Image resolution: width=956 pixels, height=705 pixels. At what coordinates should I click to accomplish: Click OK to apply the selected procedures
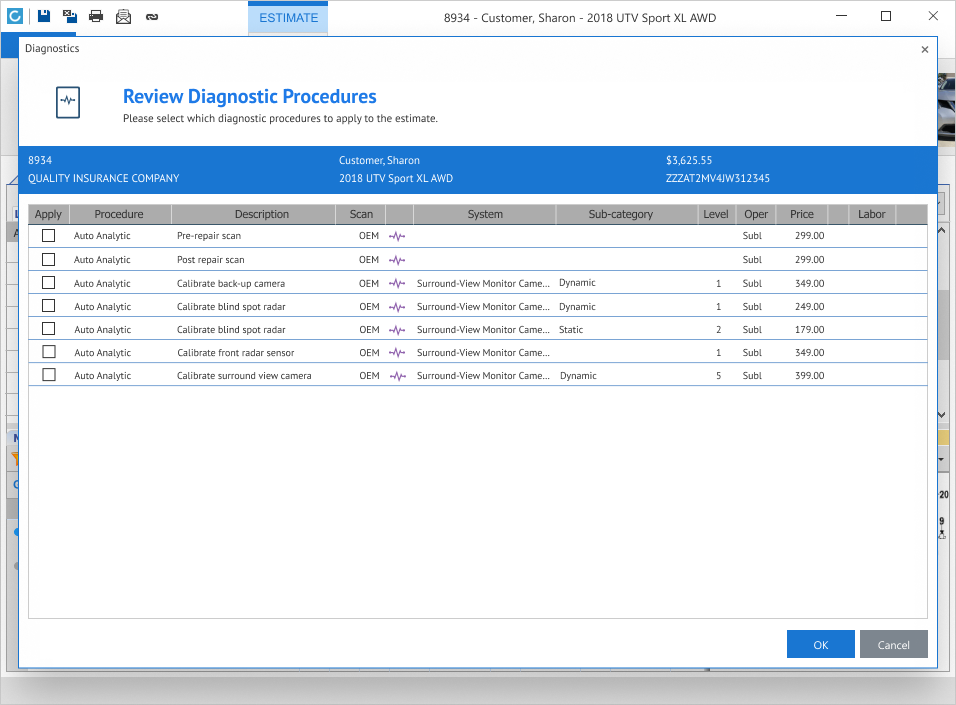tap(821, 645)
